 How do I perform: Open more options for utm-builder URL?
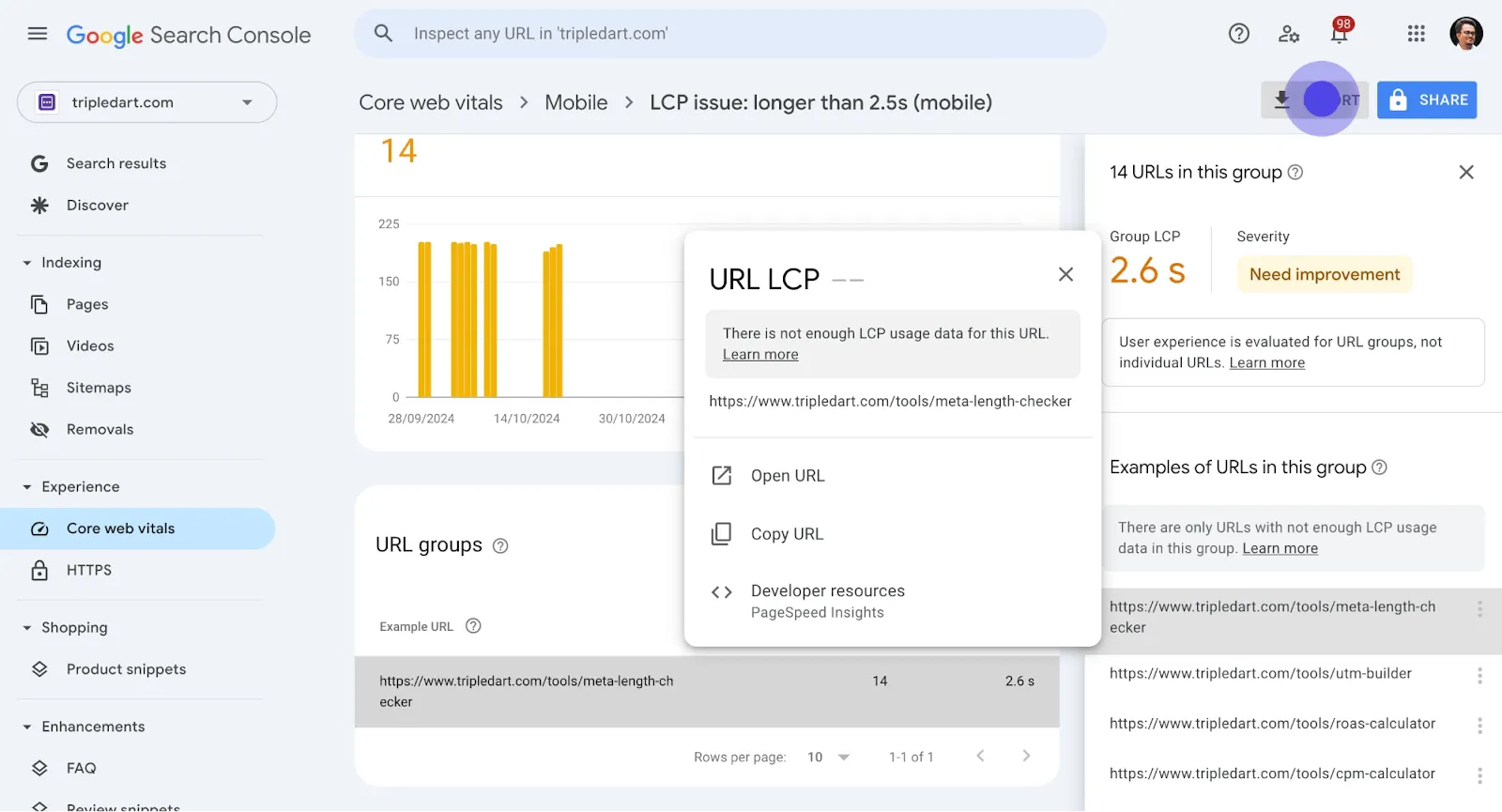1479,676
